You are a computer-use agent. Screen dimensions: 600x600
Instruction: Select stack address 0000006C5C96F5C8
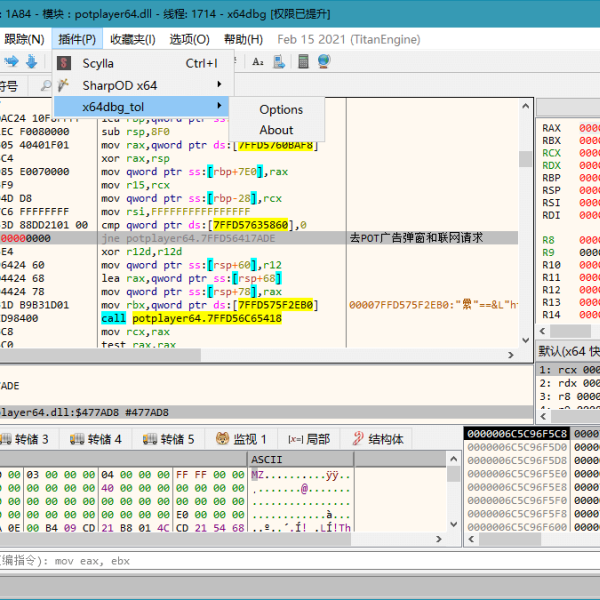click(517, 434)
